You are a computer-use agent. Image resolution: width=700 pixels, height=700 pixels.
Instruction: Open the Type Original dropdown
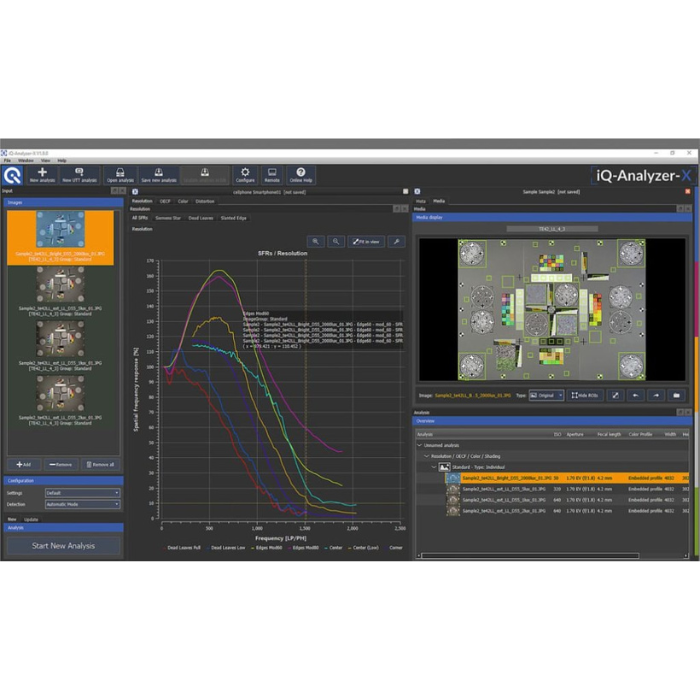click(x=546, y=396)
